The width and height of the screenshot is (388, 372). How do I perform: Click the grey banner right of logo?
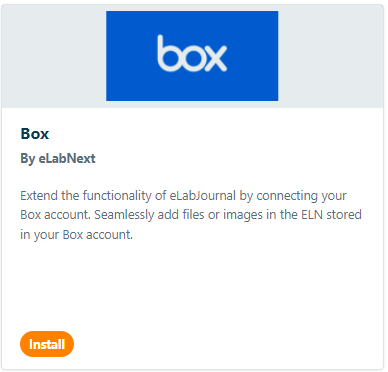tap(331, 56)
